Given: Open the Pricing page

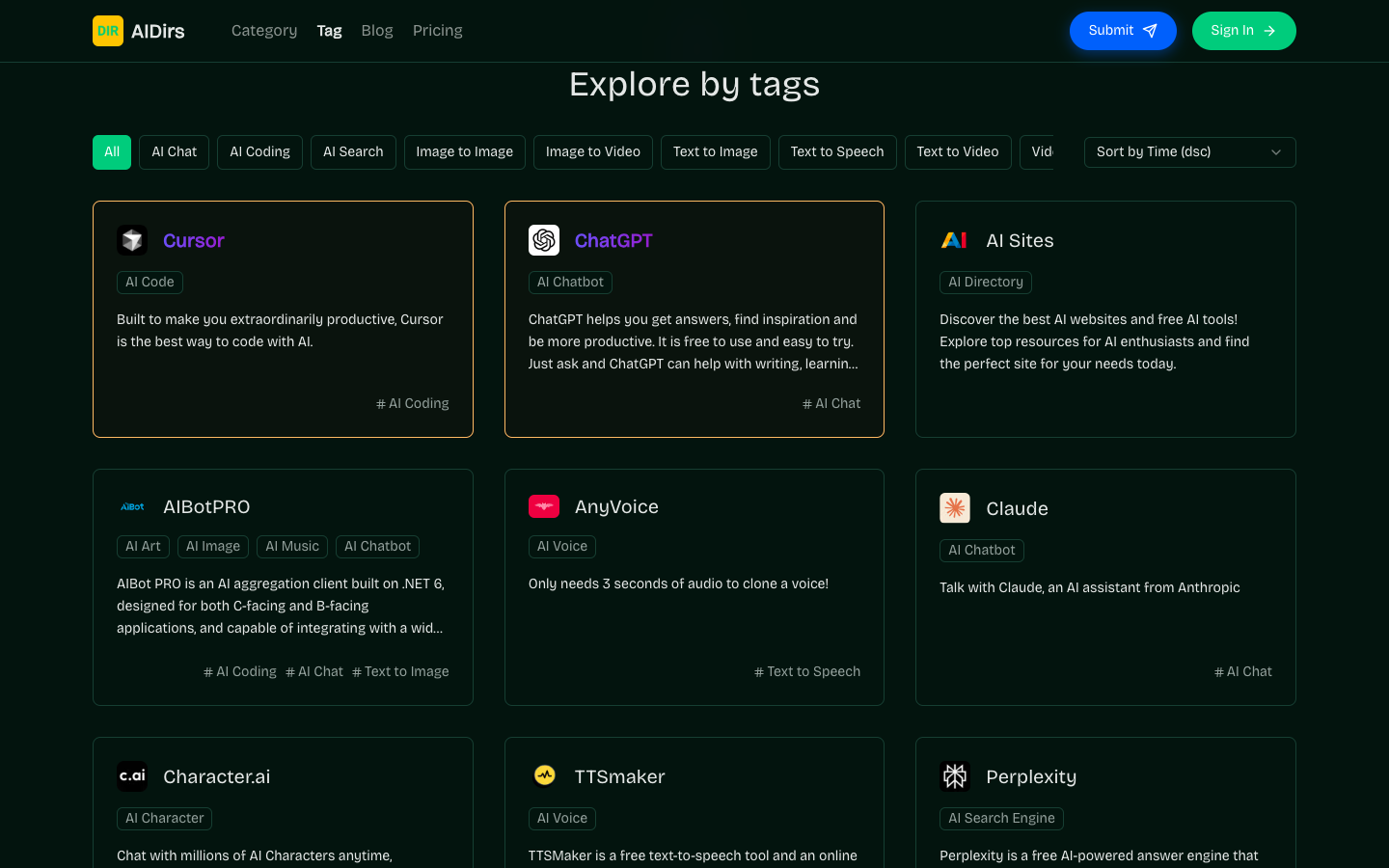Looking at the screenshot, I should 438,31.
